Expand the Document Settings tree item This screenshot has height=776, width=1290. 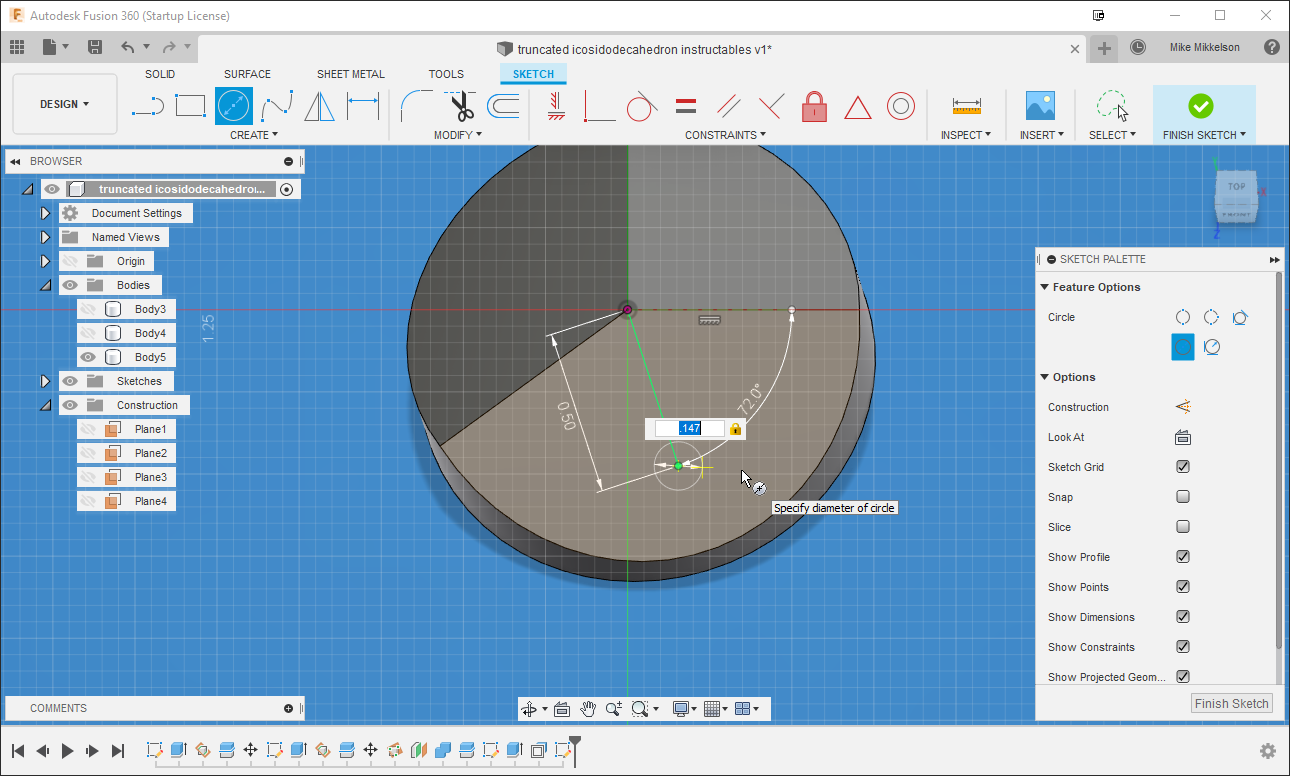(45, 213)
